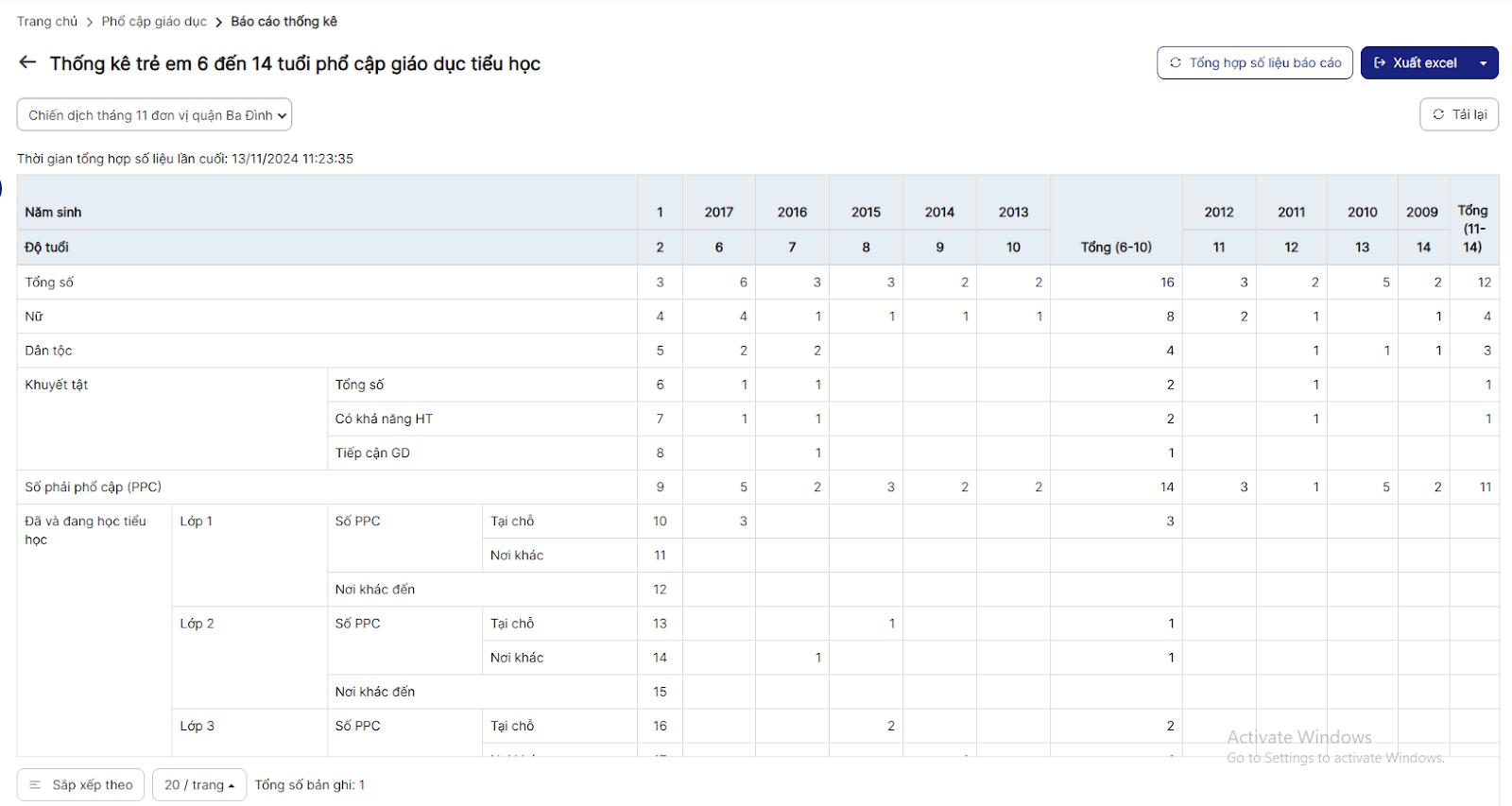The height and width of the screenshot is (806, 1512).
Task: Click the export icon on Xuất excel
Action: tap(1380, 63)
